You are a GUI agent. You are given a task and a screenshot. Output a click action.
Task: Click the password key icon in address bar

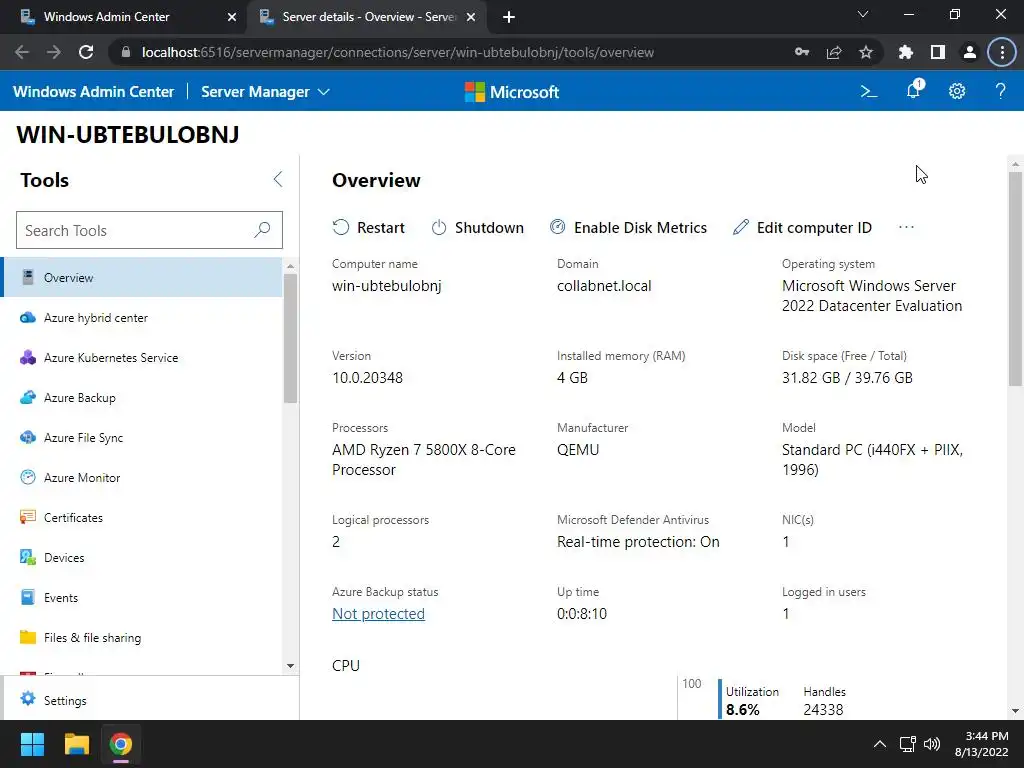[x=802, y=52]
